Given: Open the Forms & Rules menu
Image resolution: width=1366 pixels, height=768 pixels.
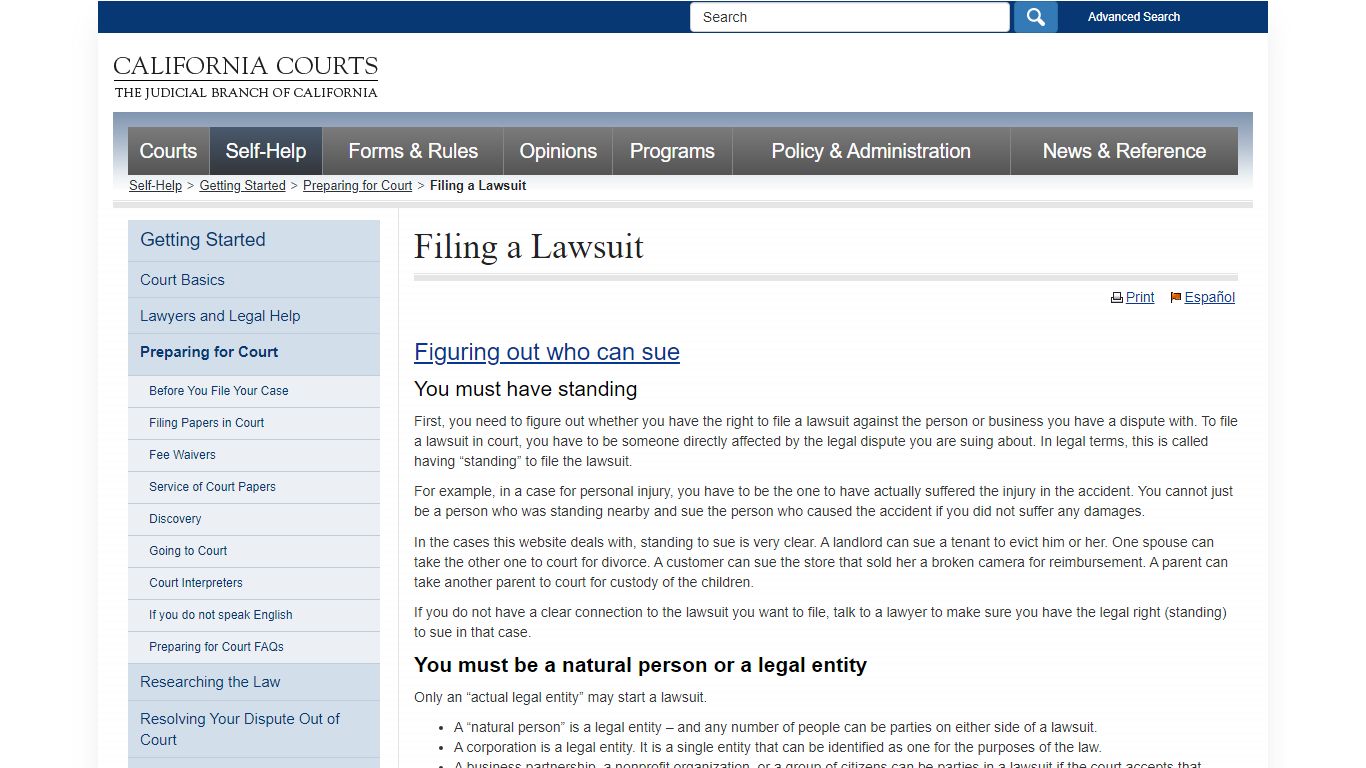Looking at the screenshot, I should pos(413,151).
